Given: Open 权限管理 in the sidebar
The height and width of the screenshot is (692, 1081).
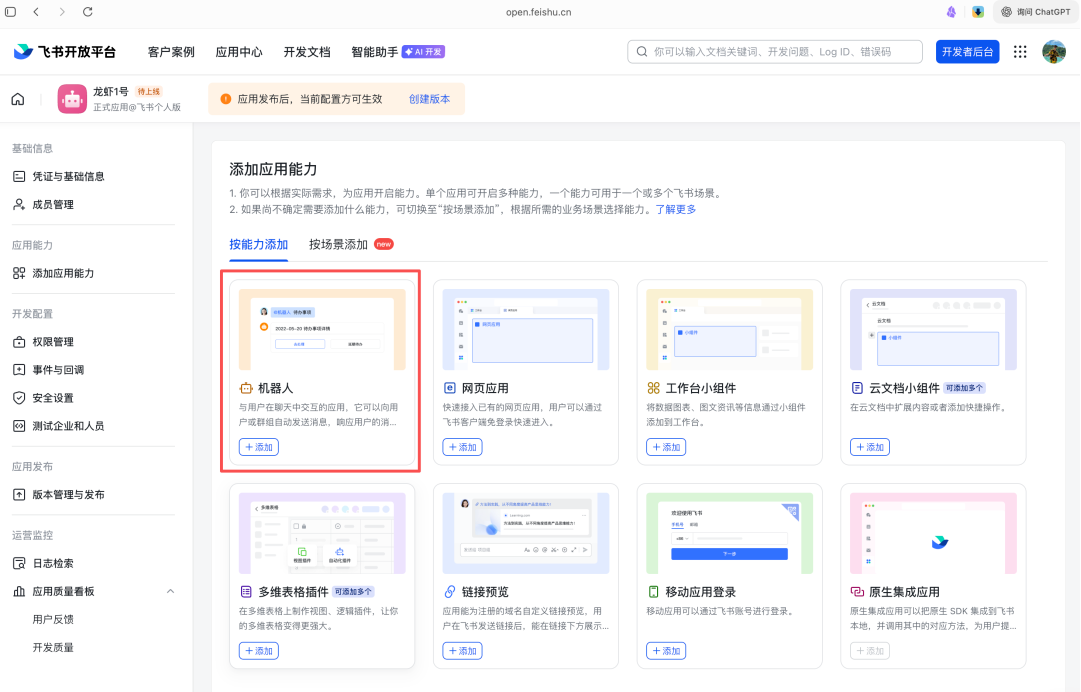Looking at the screenshot, I should (x=53, y=342).
